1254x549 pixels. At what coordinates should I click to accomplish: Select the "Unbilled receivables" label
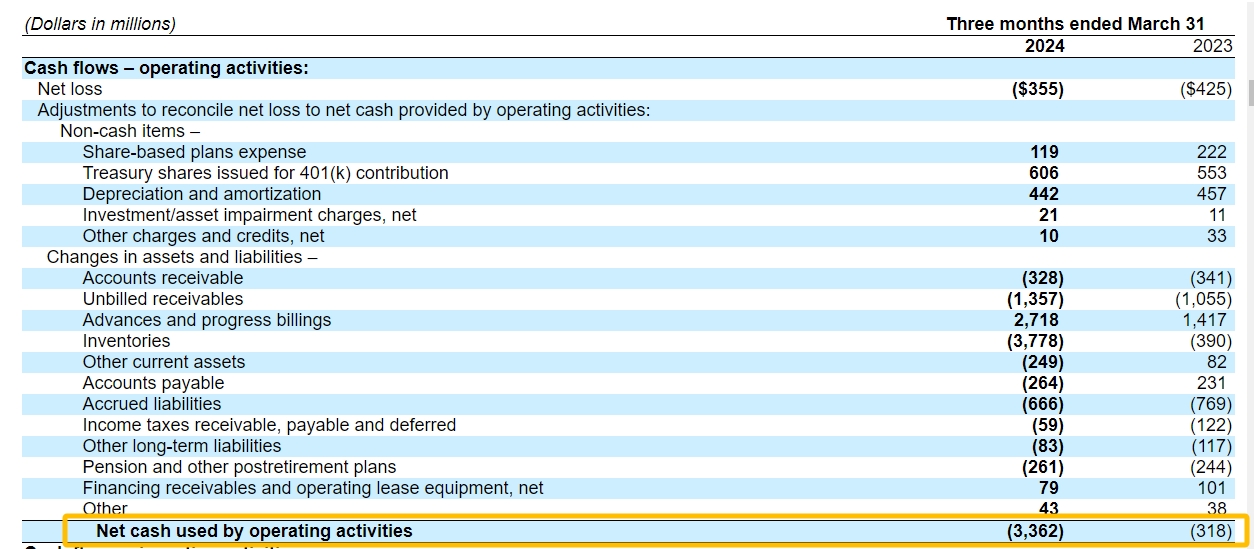coord(163,299)
